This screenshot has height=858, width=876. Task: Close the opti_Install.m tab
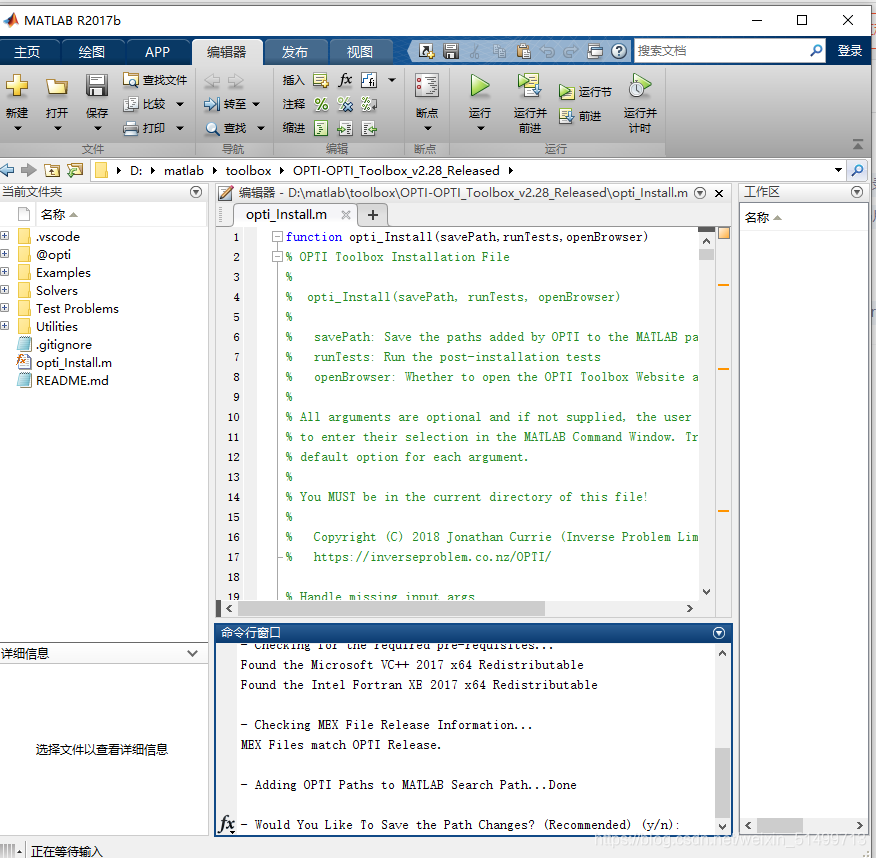[x=345, y=215]
